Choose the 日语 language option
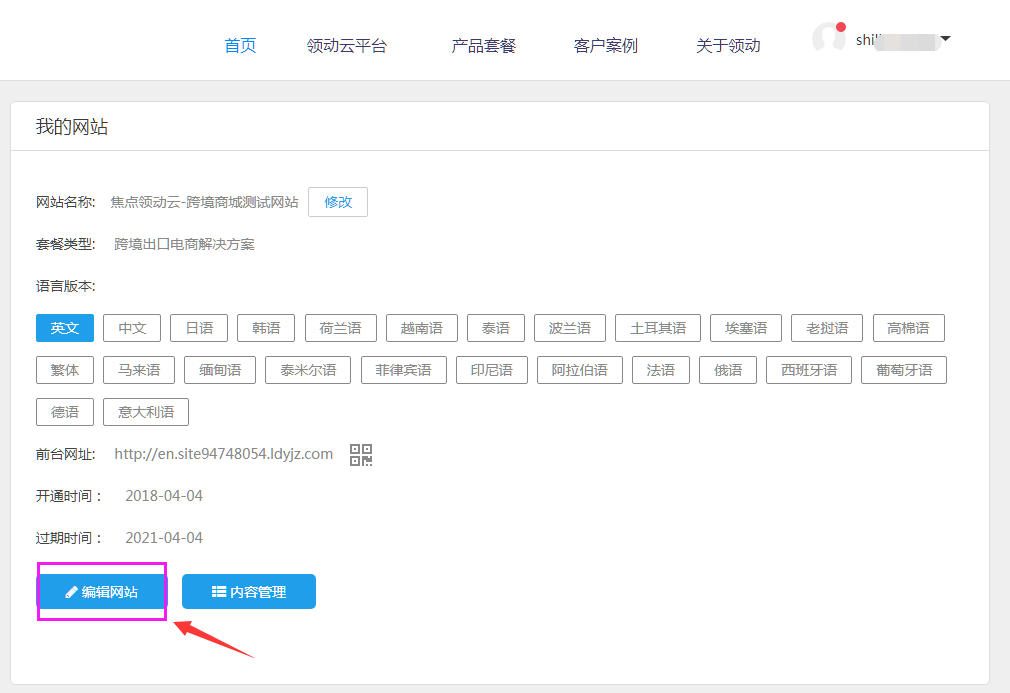Viewport: 1010px width, 693px height. click(199, 328)
